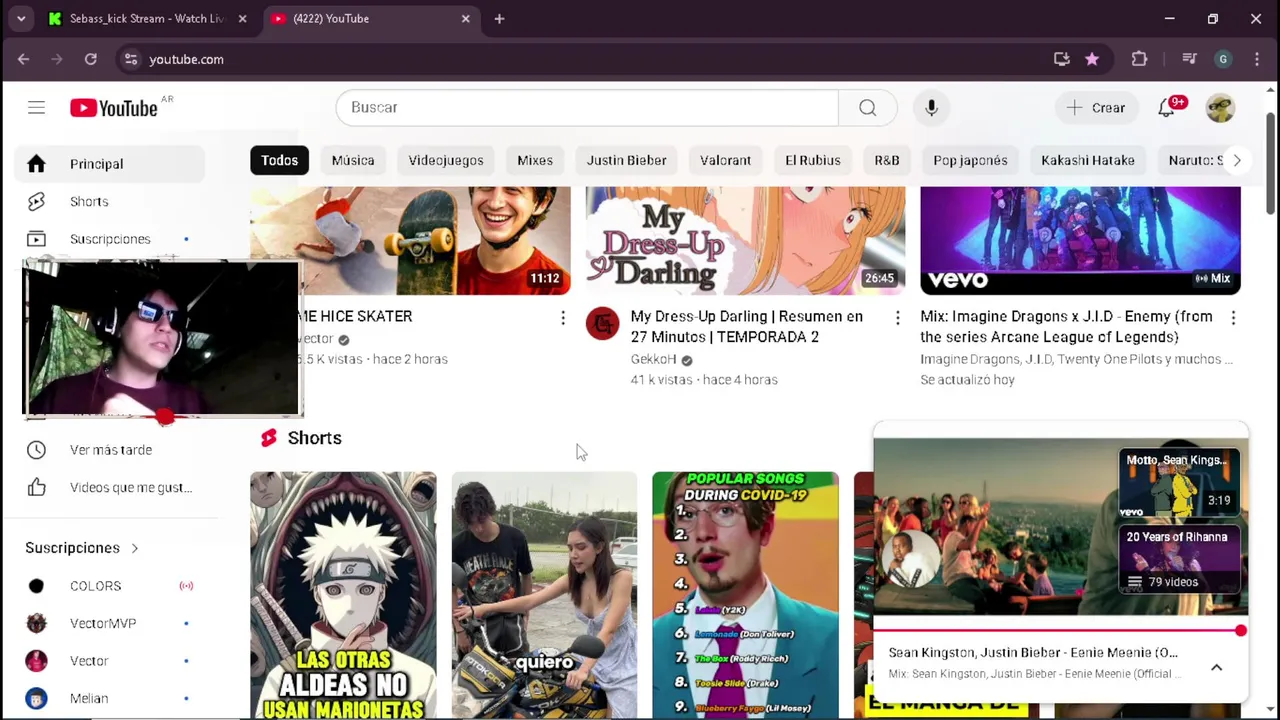Click the search magnifier button

coord(867,107)
